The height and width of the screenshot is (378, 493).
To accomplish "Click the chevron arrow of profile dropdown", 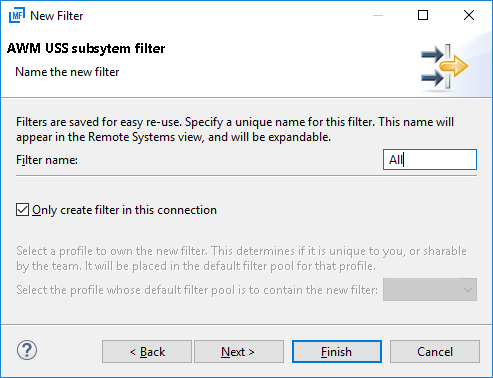I will click(468, 290).
